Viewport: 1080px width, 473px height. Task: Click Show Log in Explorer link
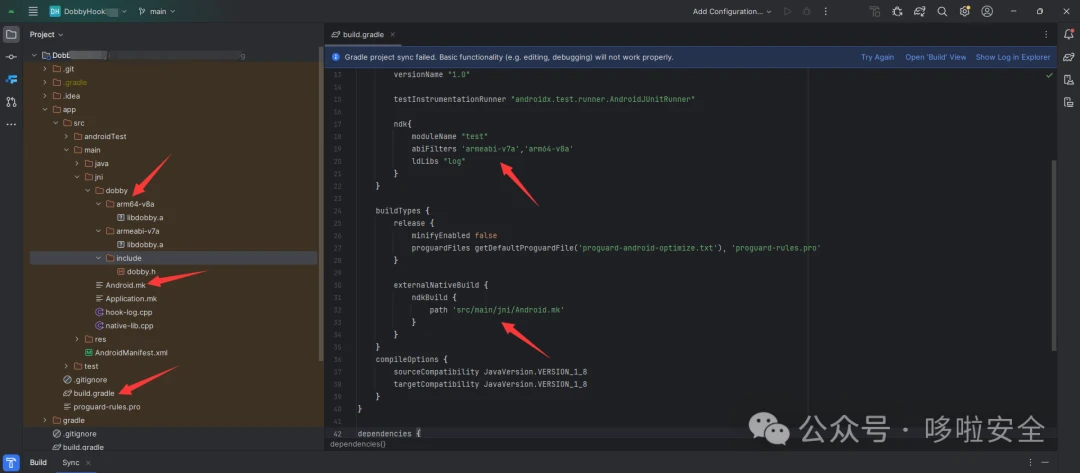1012,57
